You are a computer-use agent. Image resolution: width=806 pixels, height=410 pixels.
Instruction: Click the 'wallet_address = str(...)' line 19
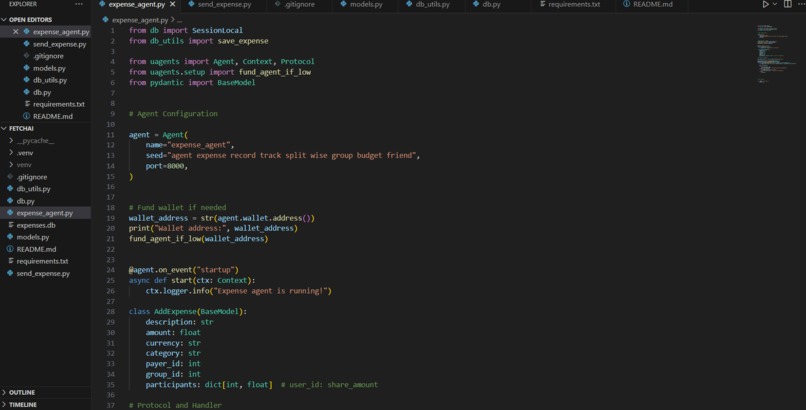click(222, 218)
